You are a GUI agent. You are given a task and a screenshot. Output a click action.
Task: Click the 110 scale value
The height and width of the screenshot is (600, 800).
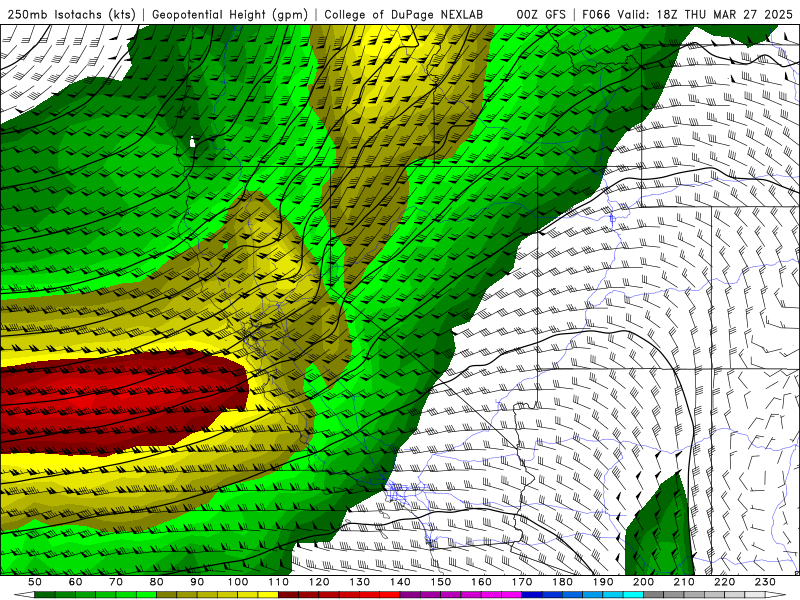tap(279, 582)
